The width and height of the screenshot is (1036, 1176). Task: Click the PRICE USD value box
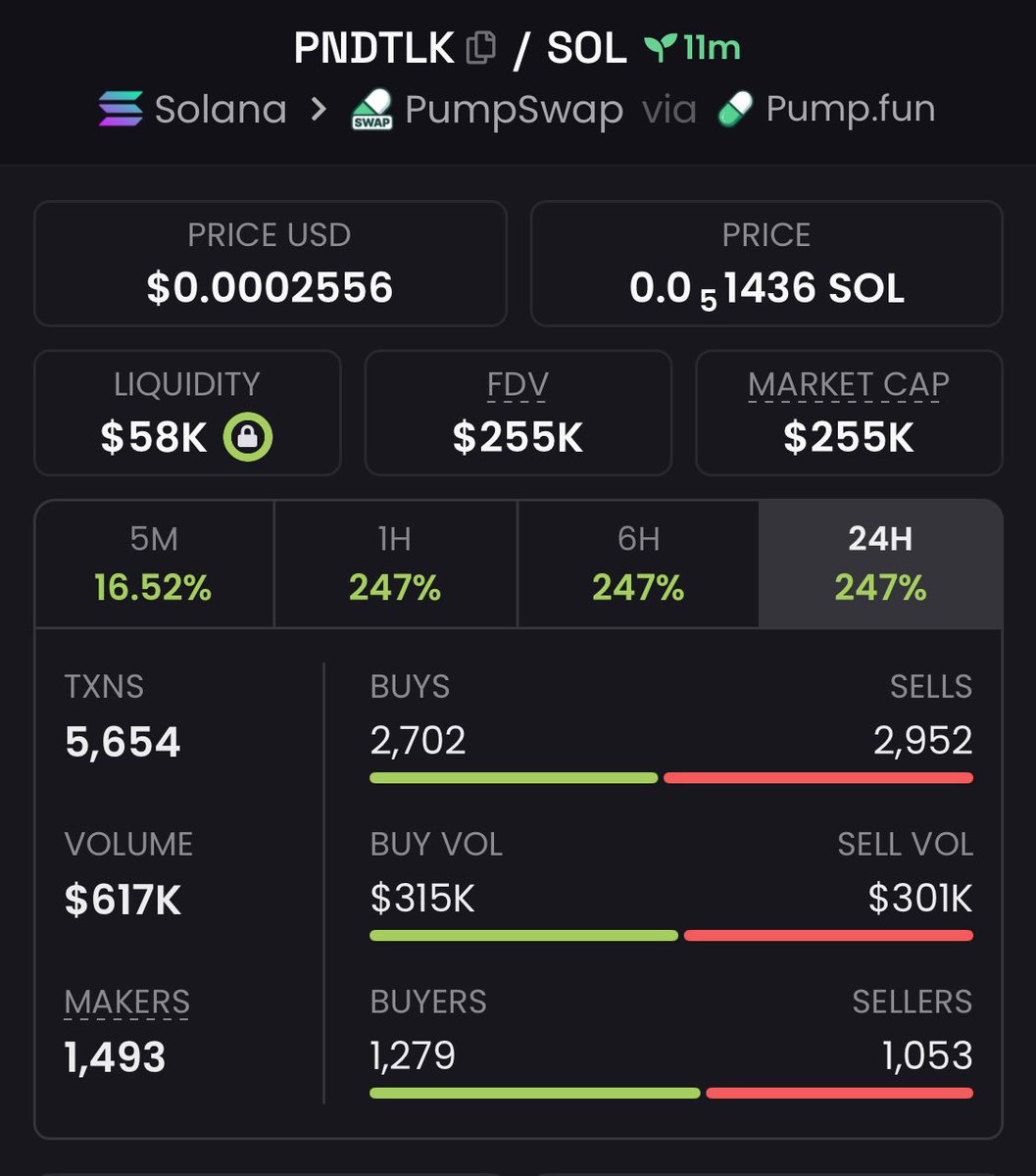click(271, 264)
